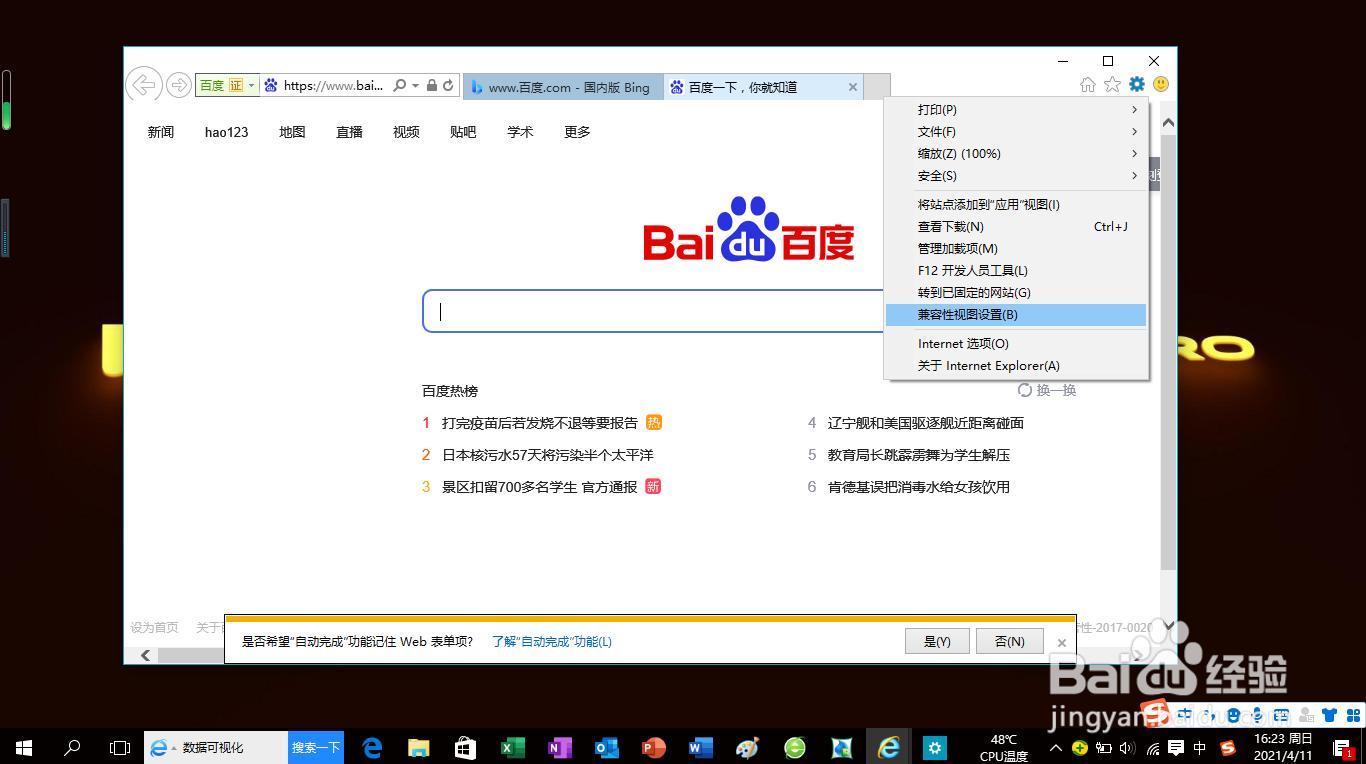Screen dimensions: 1366x764
Task: Launch OneNote from taskbar
Action: click(560, 747)
